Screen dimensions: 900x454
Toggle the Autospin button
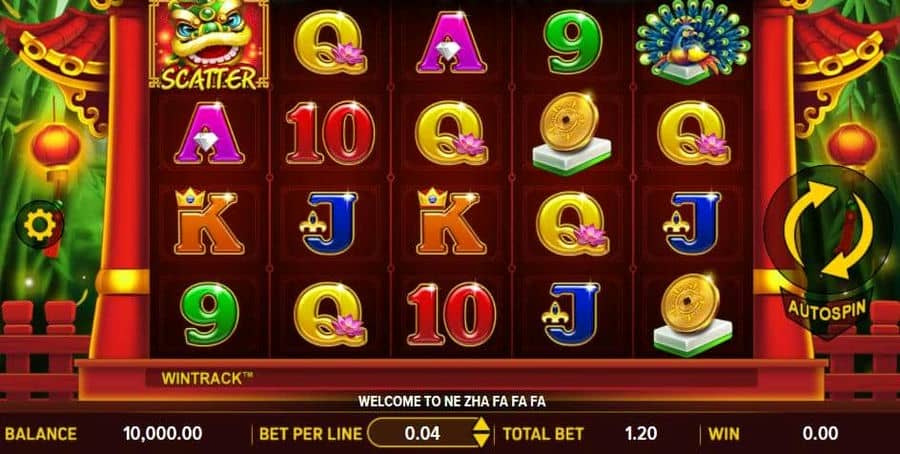pos(827,308)
